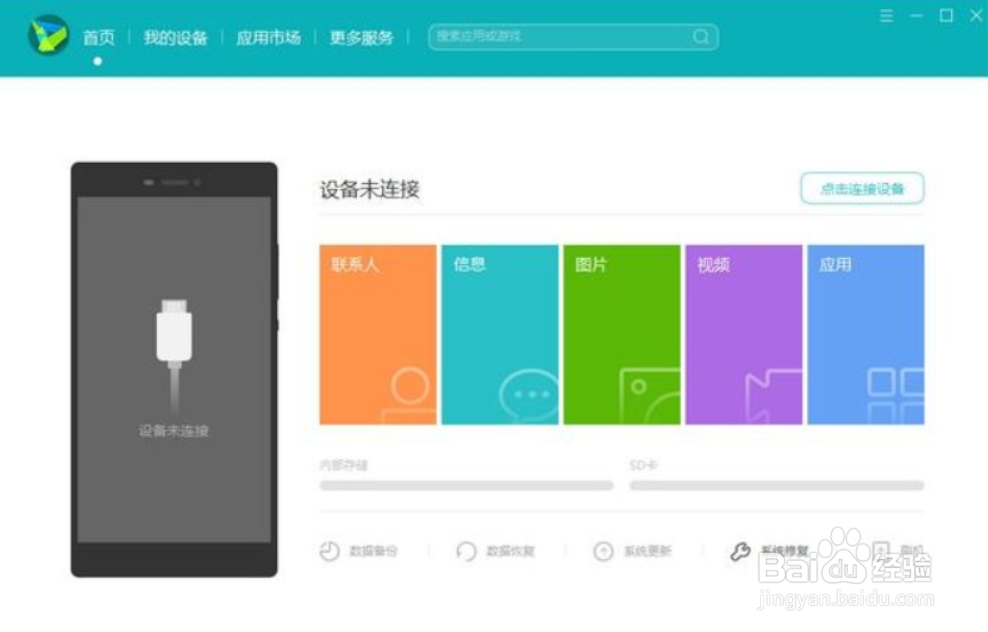Open the App Market (应用市场) menu
This screenshot has width=988, height=632.
(x=268, y=37)
